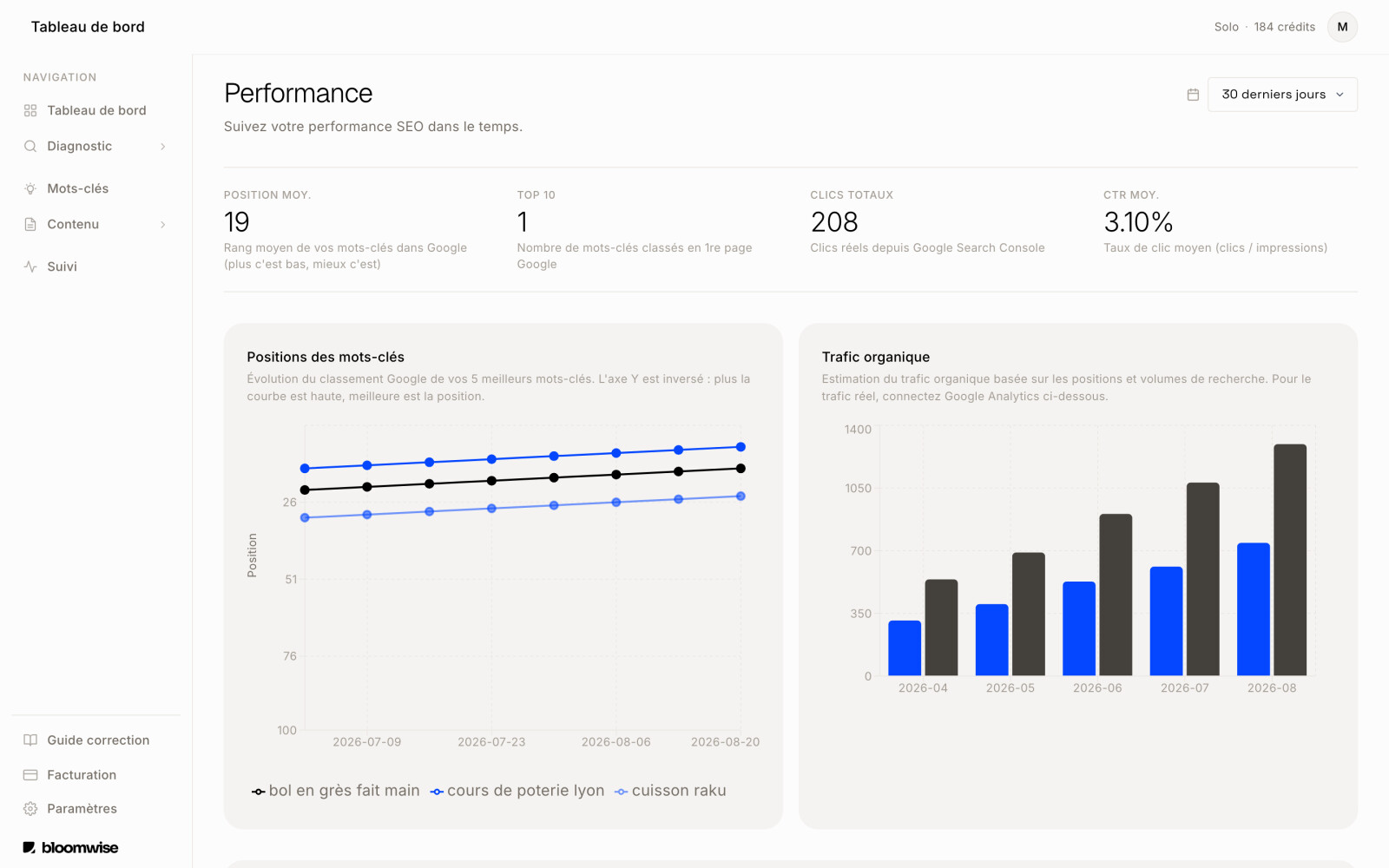Click the dark bar for 2026-08

click(x=1289, y=560)
